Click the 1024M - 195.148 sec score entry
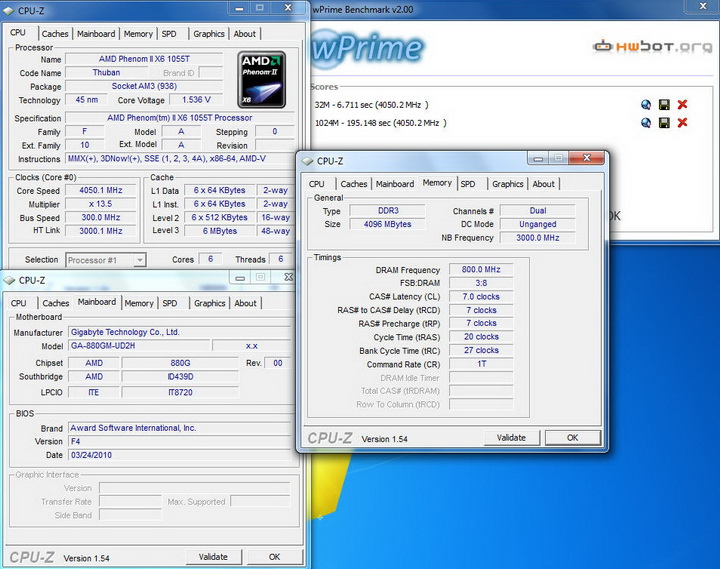 tap(381, 123)
